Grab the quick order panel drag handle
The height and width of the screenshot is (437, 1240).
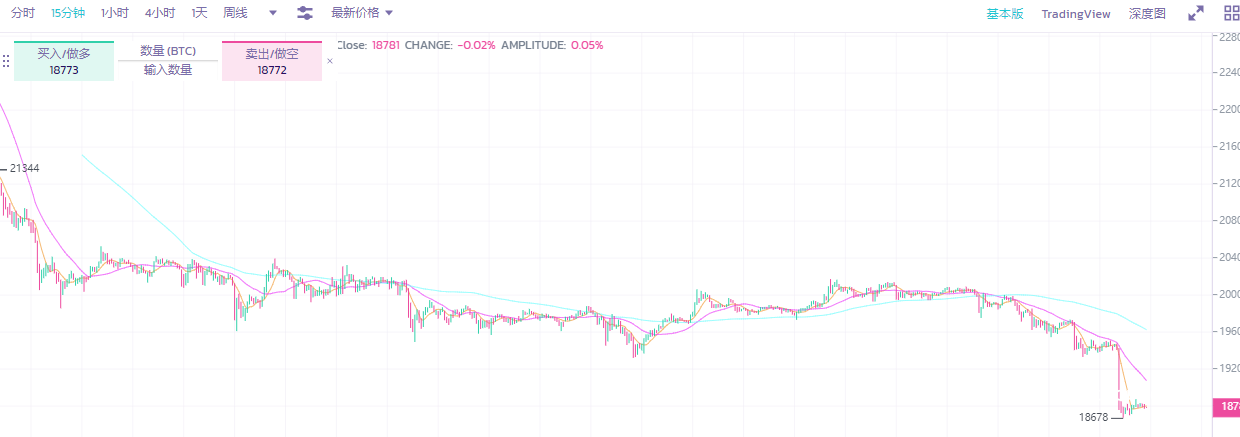pos(6,61)
